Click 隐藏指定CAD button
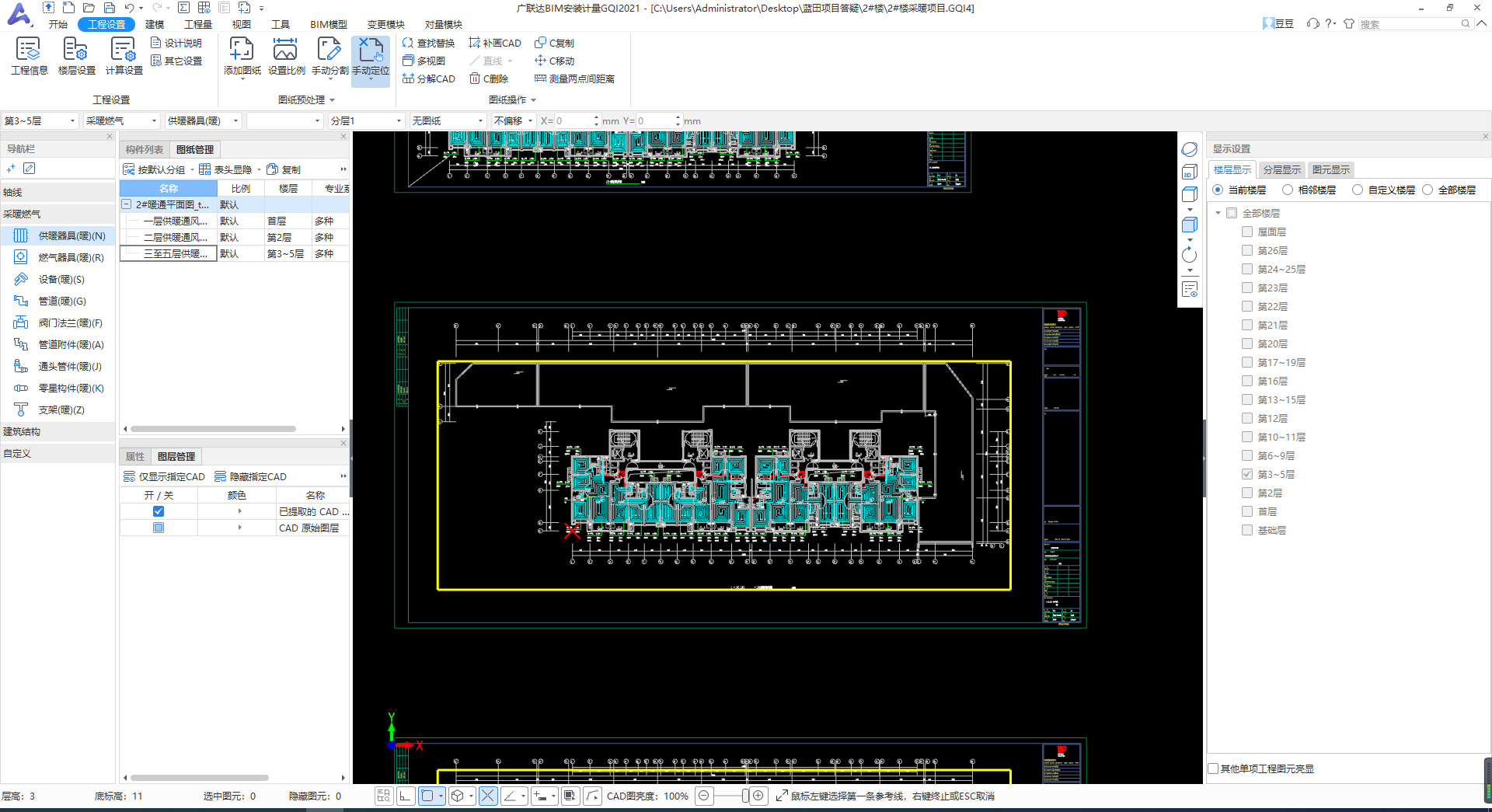Viewport: 1492px width, 812px height. click(250, 476)
